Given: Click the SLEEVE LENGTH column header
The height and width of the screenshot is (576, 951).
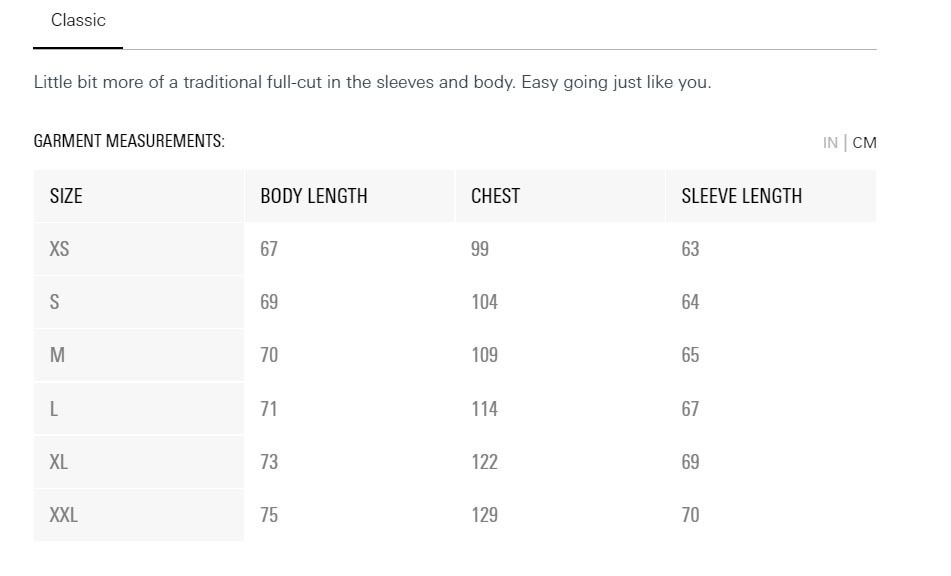Looking at the screenshot, I should click(741, 196).
